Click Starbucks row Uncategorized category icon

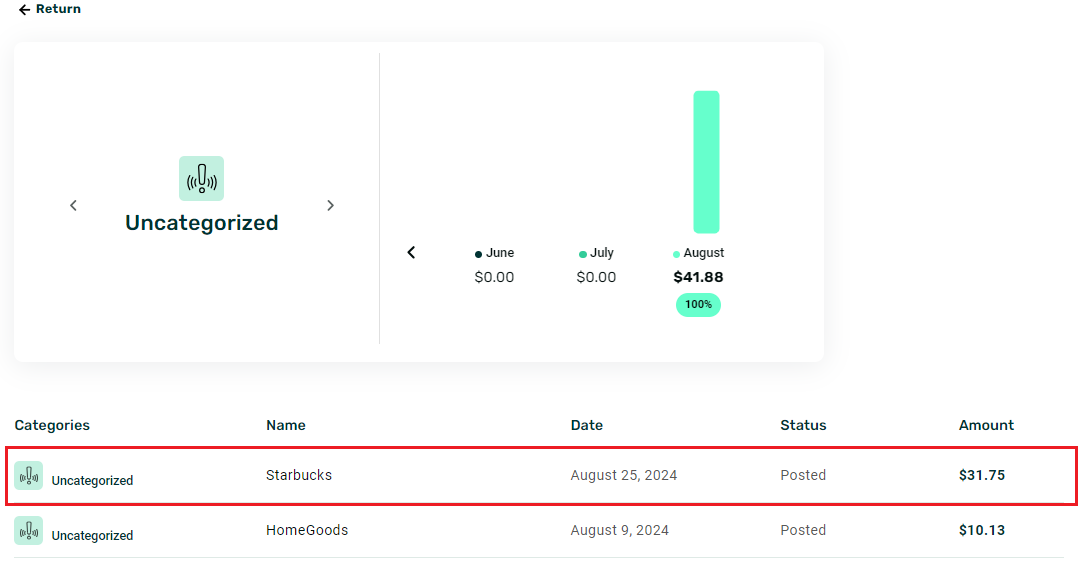point(28,477)
